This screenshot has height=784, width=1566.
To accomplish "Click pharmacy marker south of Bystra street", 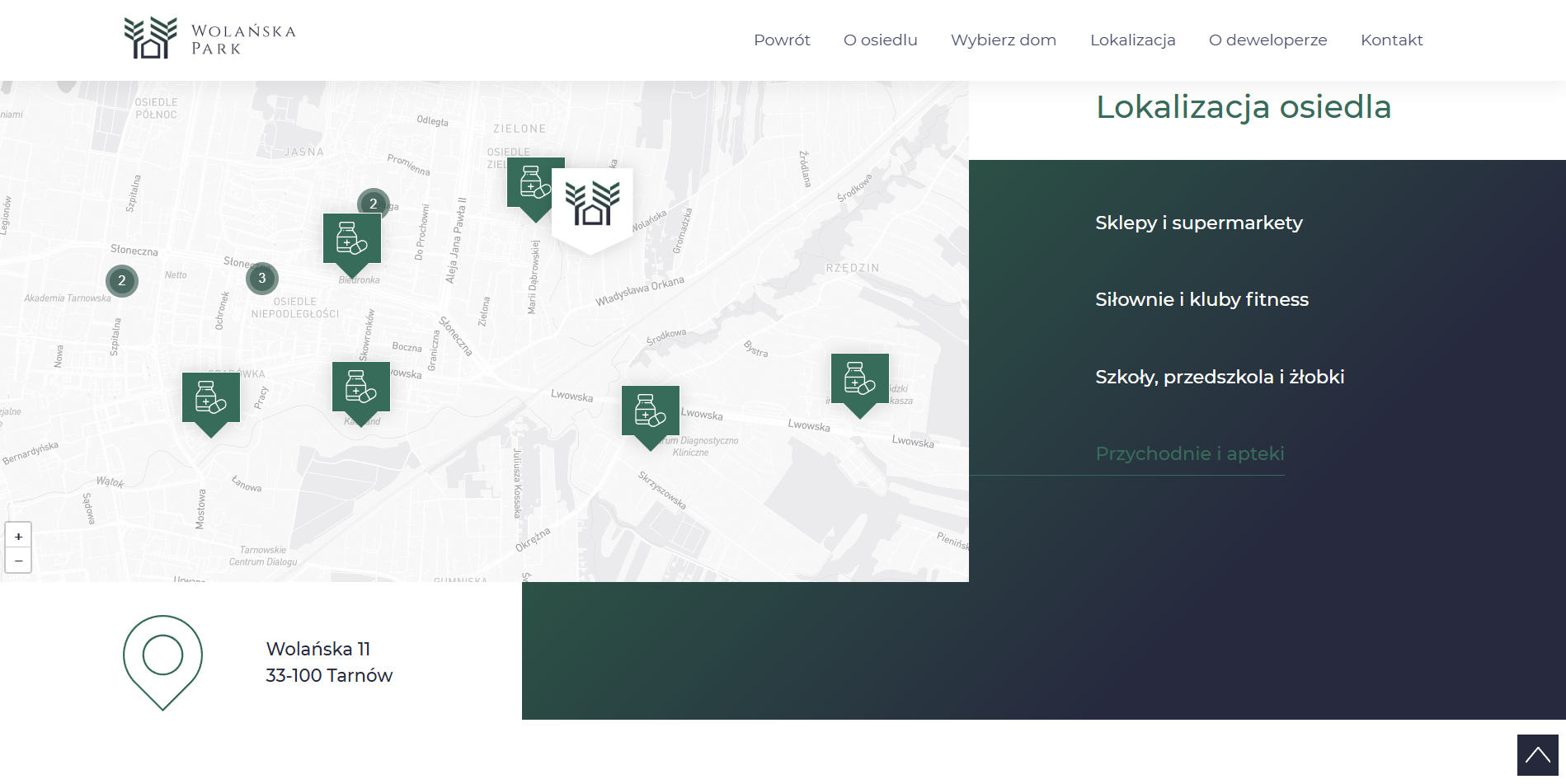I will [x=860, y=385].
